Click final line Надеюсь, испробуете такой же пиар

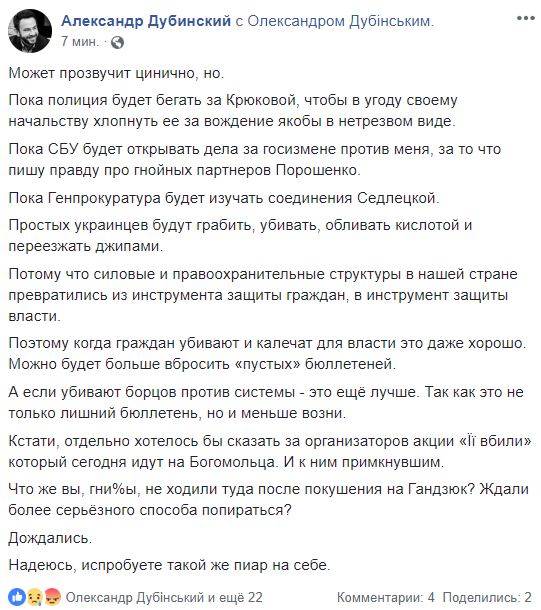(x=169, y=565)
